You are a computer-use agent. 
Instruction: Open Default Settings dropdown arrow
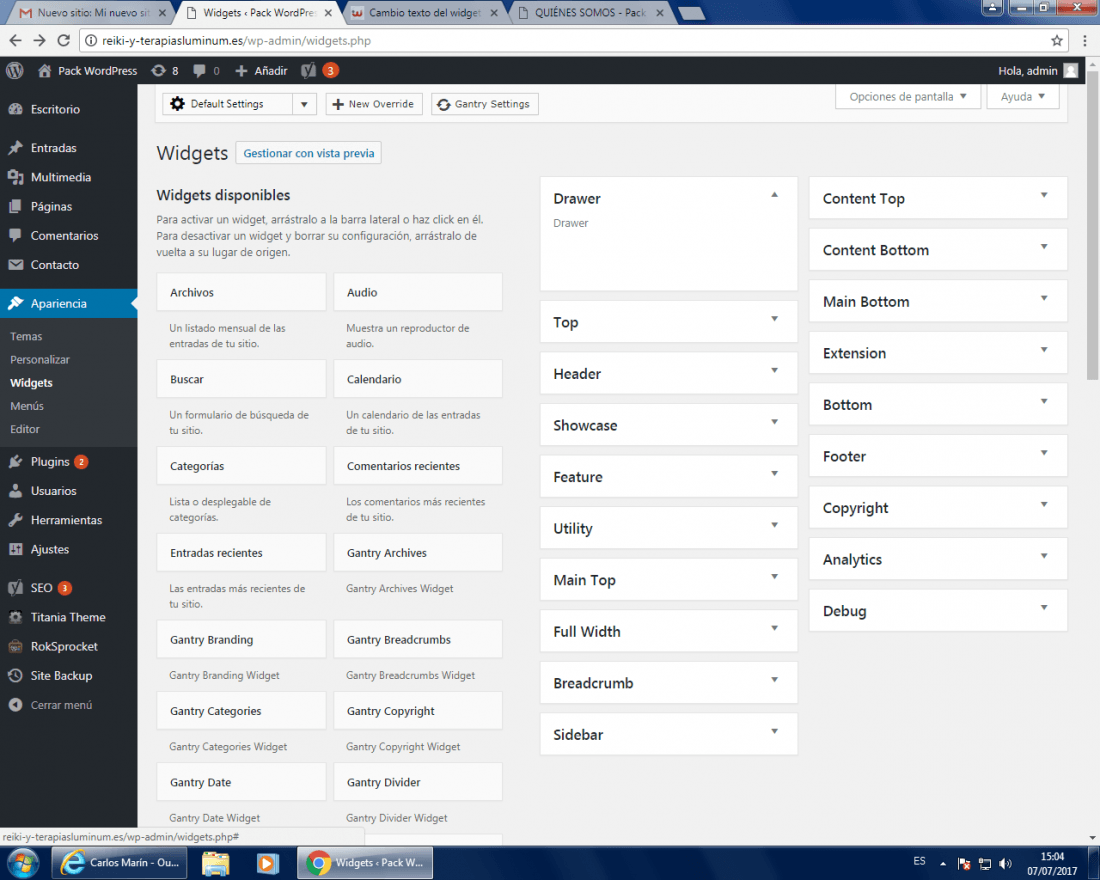(304, 104)
